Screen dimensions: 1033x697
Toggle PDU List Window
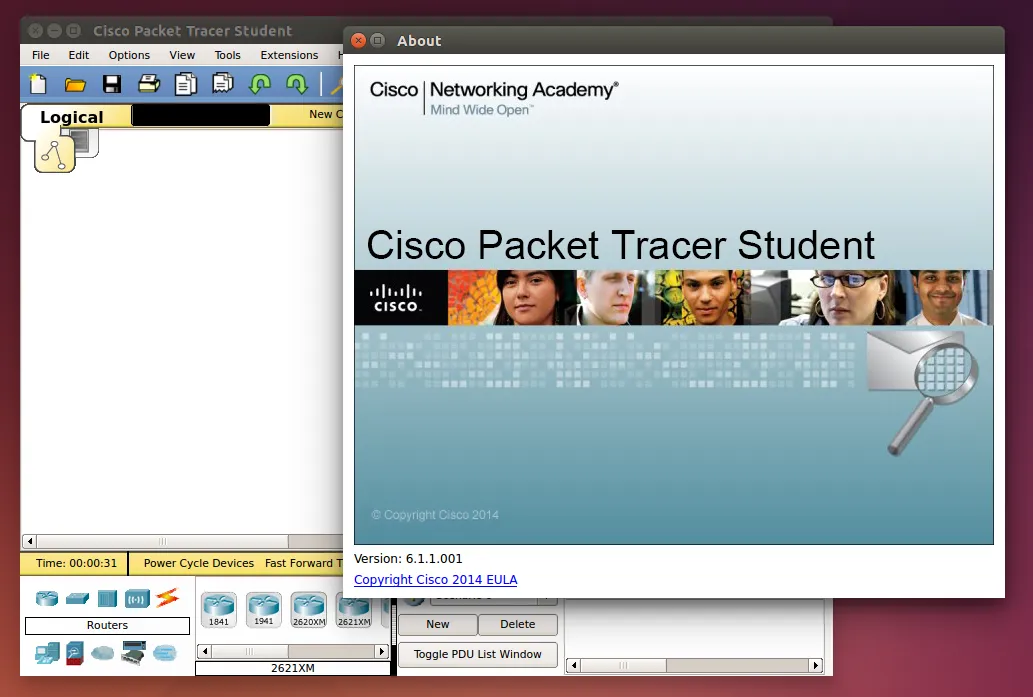(477, 654)
